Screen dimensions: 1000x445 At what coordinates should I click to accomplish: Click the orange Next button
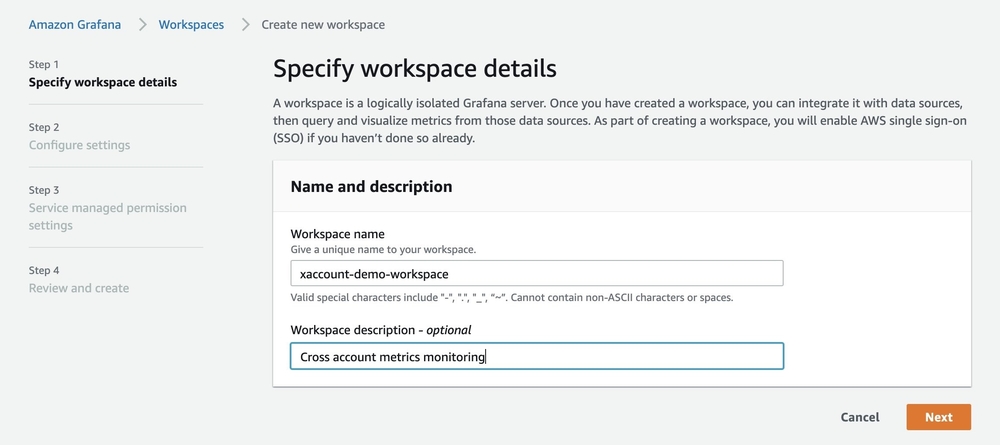click(938, 417)
